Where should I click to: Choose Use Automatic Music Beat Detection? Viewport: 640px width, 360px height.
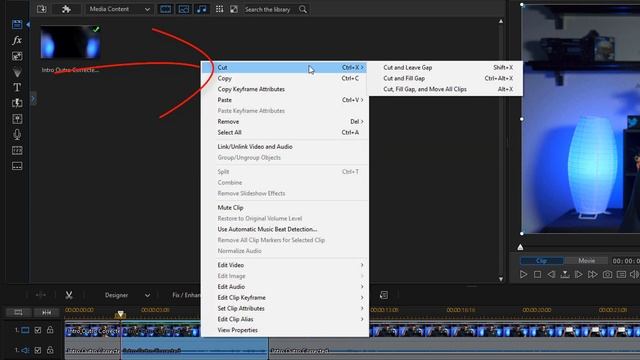click(x=285, y=229)
